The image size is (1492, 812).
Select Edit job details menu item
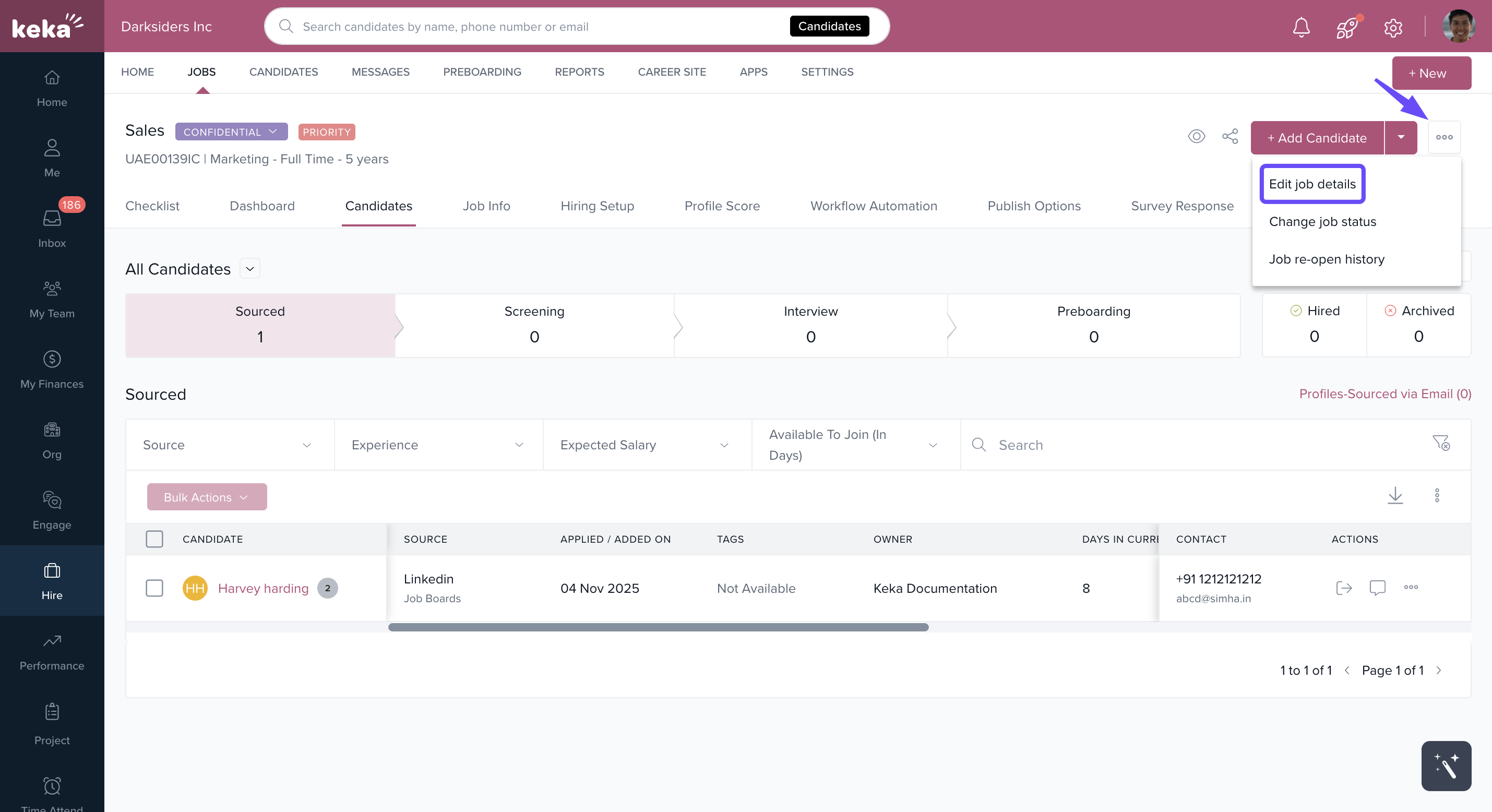coord(1312,184)
